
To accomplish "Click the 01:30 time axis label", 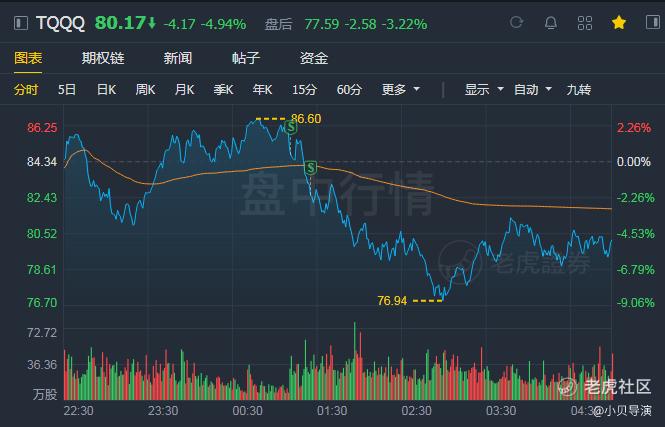I will 332,410.
